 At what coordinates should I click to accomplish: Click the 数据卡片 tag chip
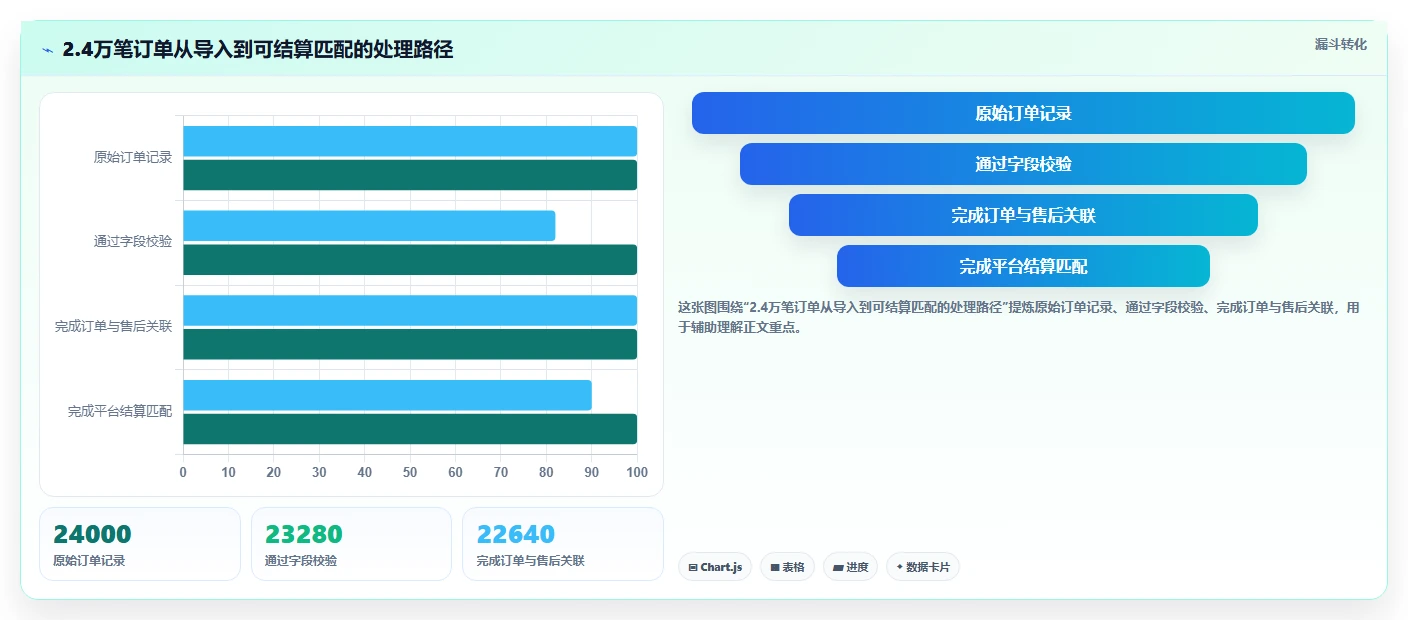pyautogui.click(x=923, y=567)
